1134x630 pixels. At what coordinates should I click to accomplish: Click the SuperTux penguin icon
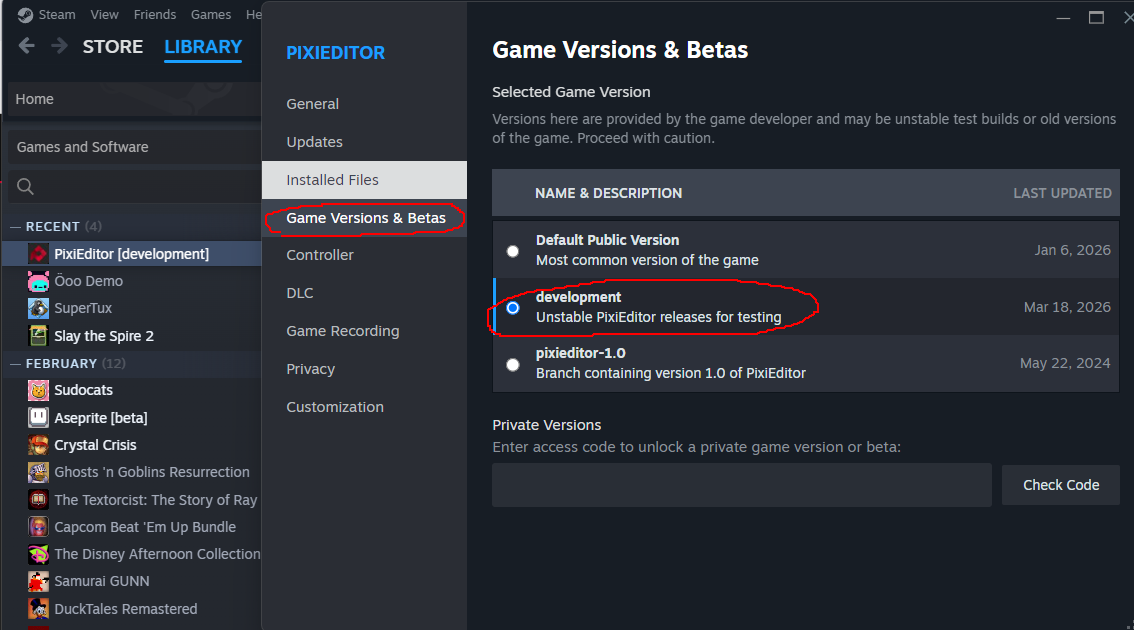tap(38, 308)
